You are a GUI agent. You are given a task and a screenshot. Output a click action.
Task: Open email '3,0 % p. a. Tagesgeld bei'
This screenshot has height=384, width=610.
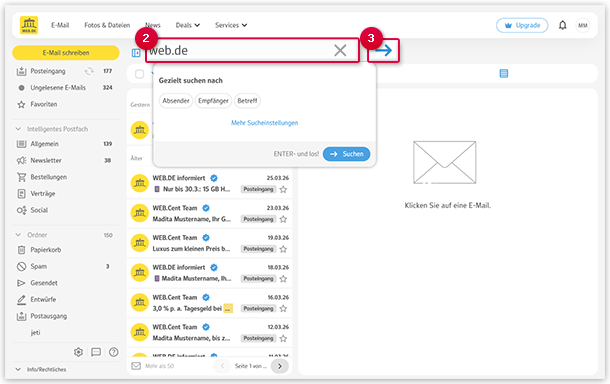[209, 303]
